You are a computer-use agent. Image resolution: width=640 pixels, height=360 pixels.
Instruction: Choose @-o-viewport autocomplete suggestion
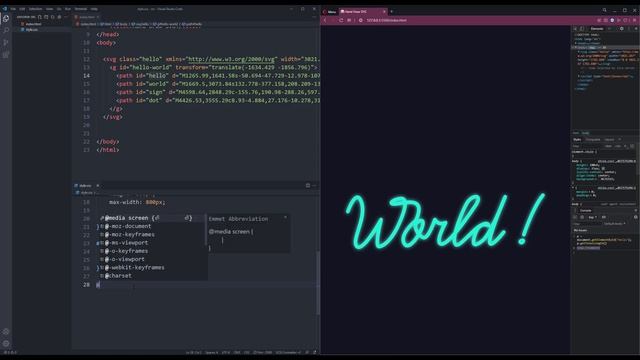point(152,259)
